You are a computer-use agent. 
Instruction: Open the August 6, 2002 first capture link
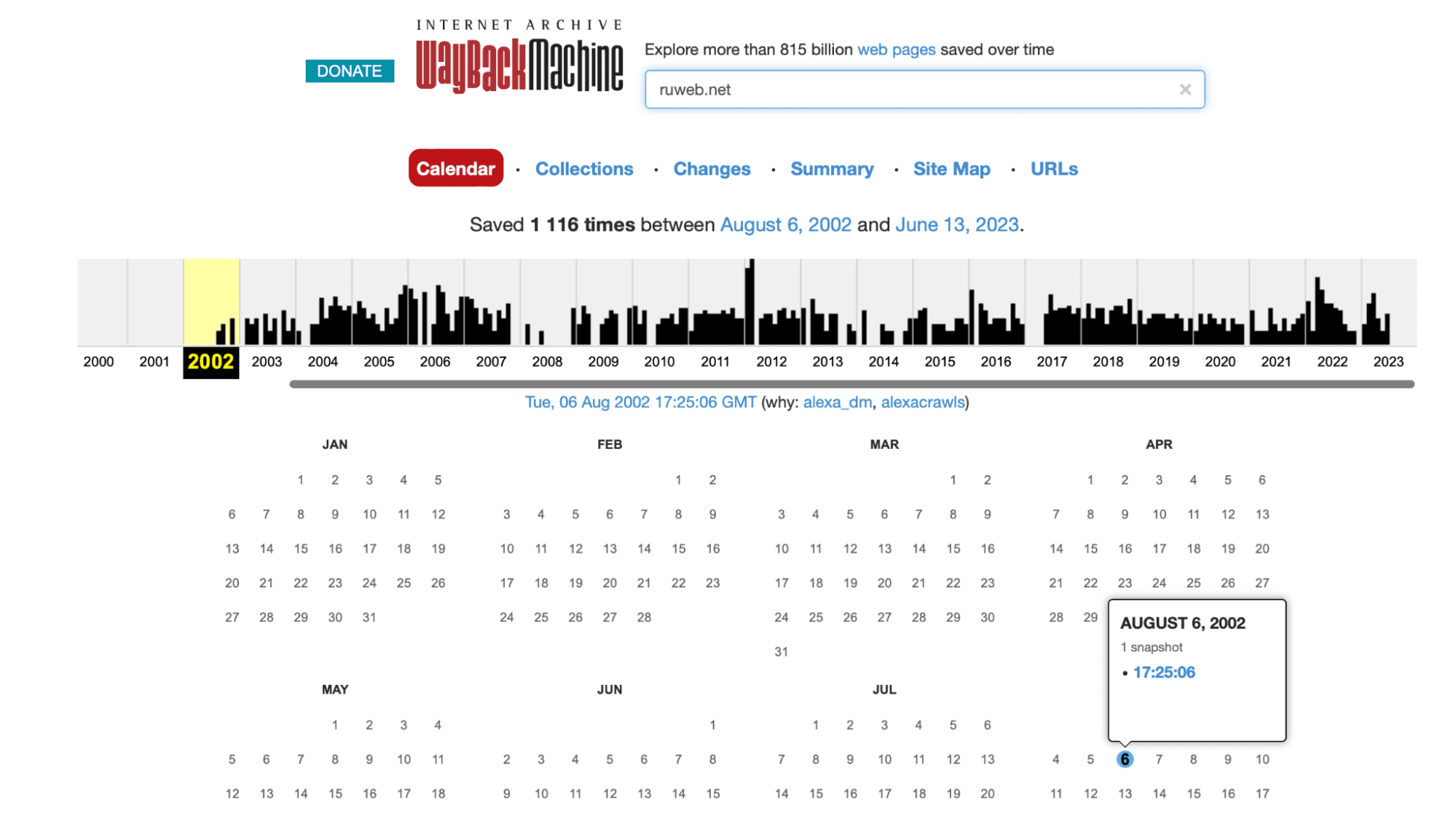785,224
